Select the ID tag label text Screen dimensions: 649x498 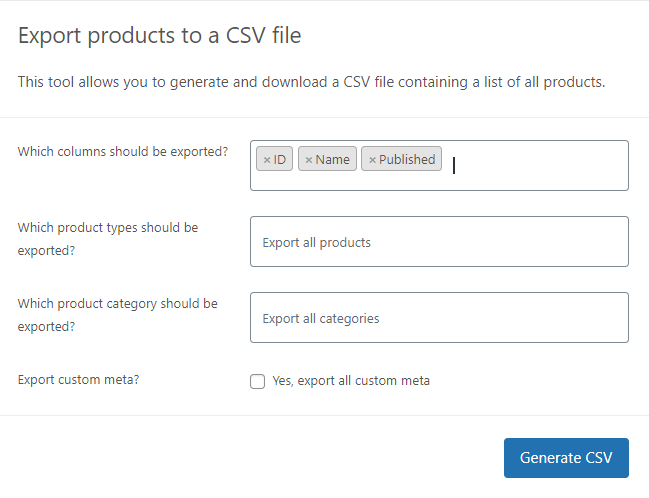(x=280, y=159)
